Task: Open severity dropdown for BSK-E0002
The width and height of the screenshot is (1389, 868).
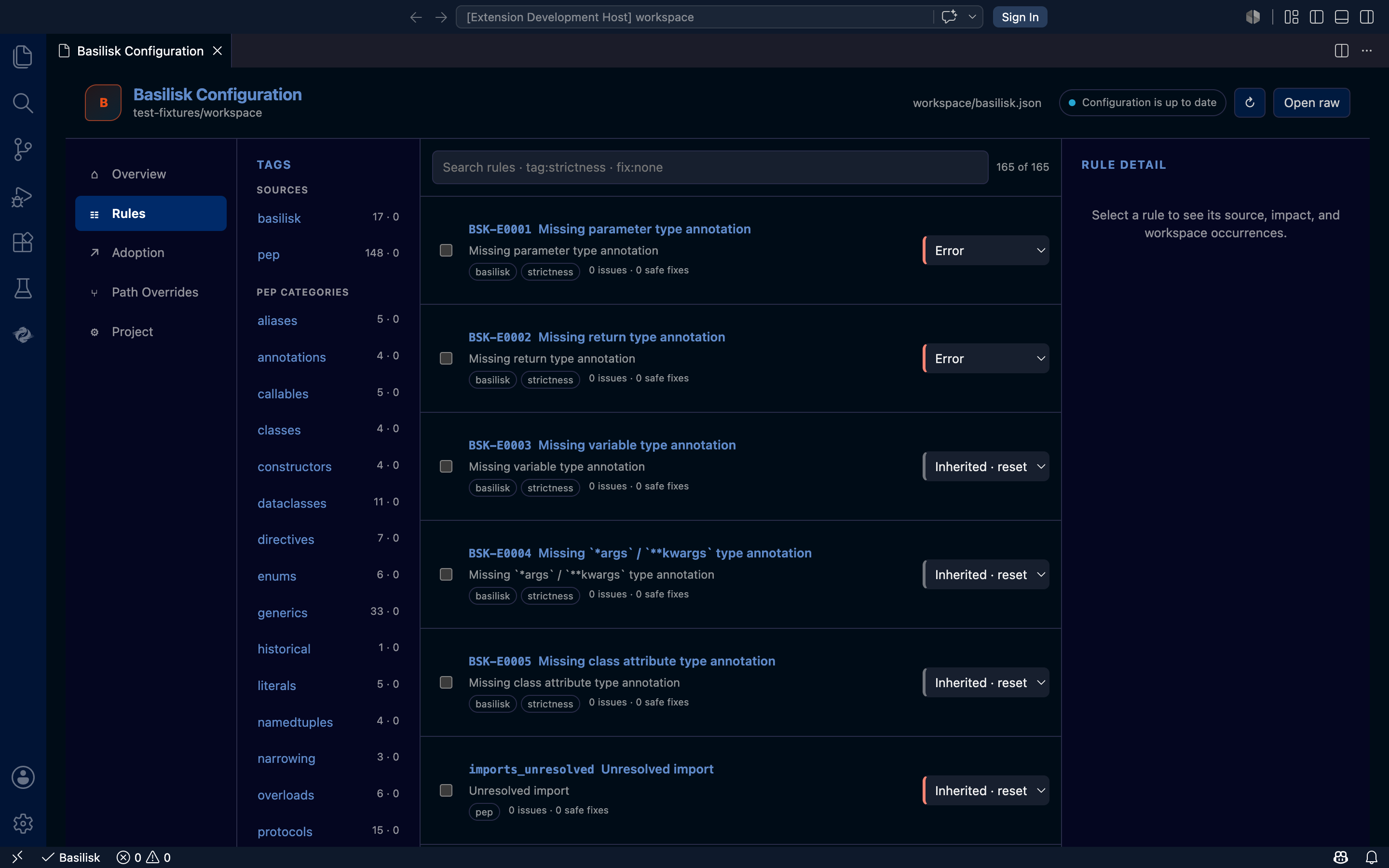Action: click(986, 358)
